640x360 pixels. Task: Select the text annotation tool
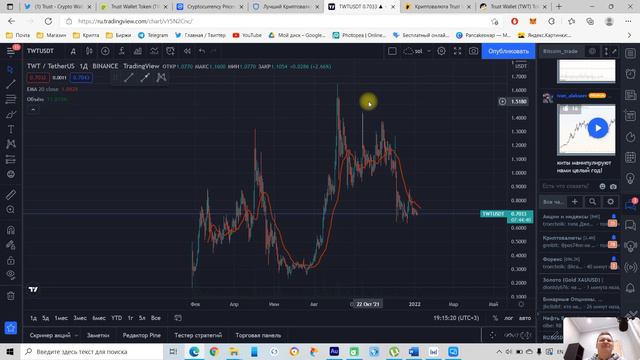tap(11, 129)
